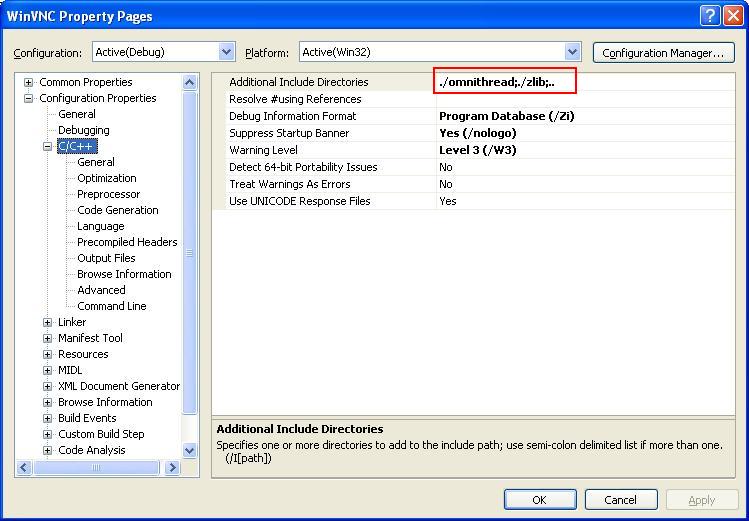Select the Code Analysis tree item
Screen dimensions: 749x521
point(92,450)
